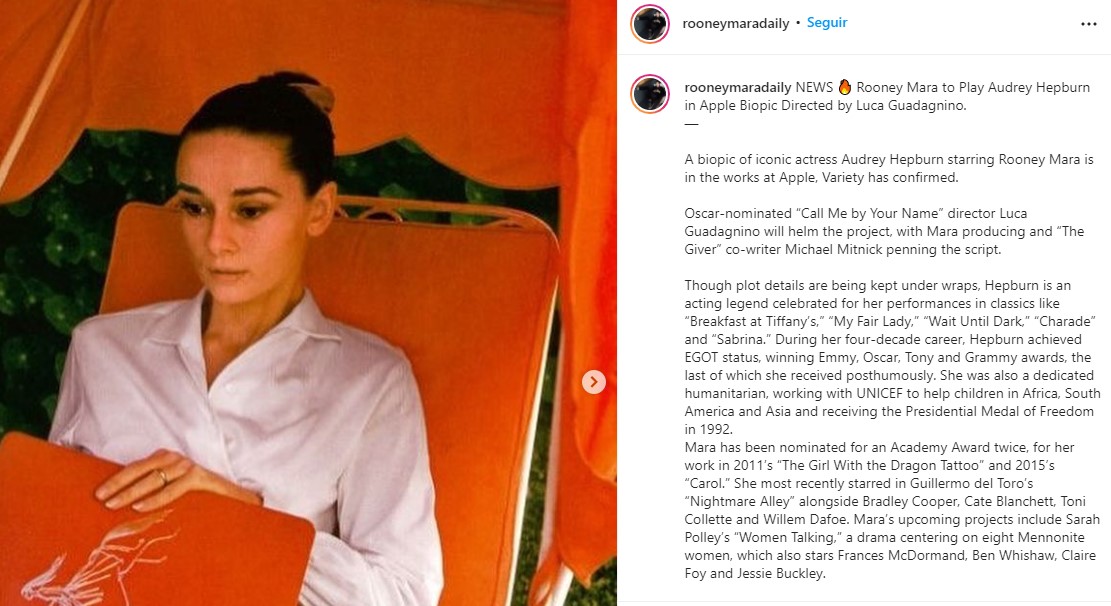Open the profile avatar in post header
Screen dimensions: 1111x606
point(650,23)
